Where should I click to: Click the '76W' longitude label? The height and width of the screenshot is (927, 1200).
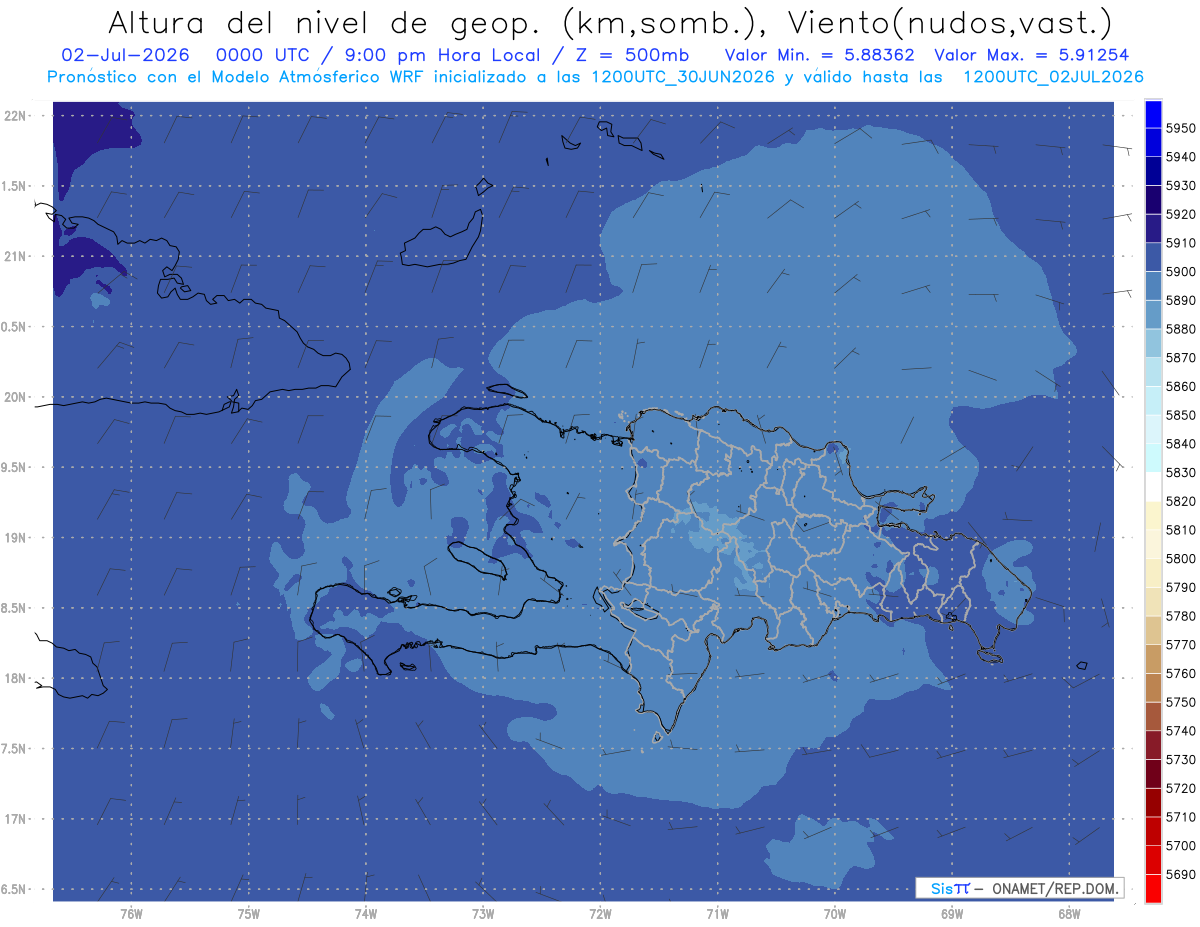(x=131, y=915)
